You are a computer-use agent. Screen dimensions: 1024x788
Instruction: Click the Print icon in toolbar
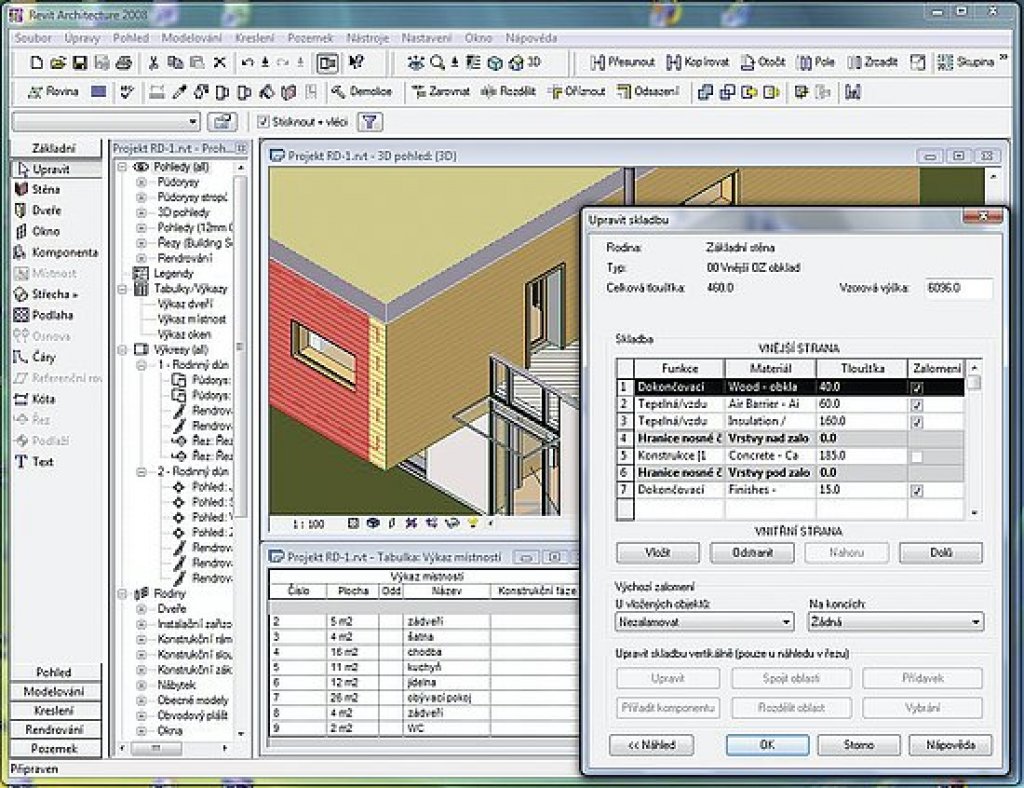pos(123,63)
